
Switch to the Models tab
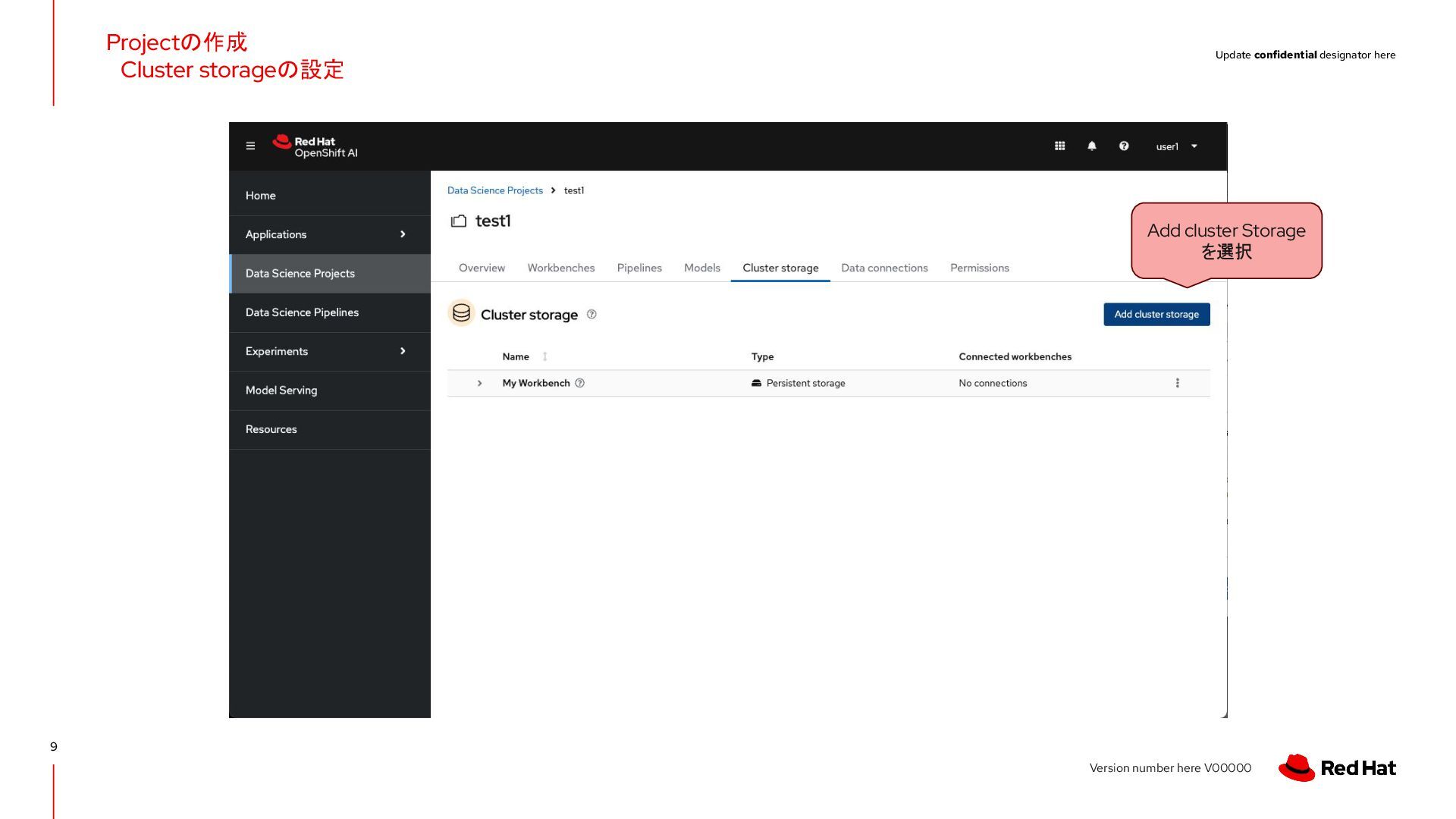coord(702,268)
